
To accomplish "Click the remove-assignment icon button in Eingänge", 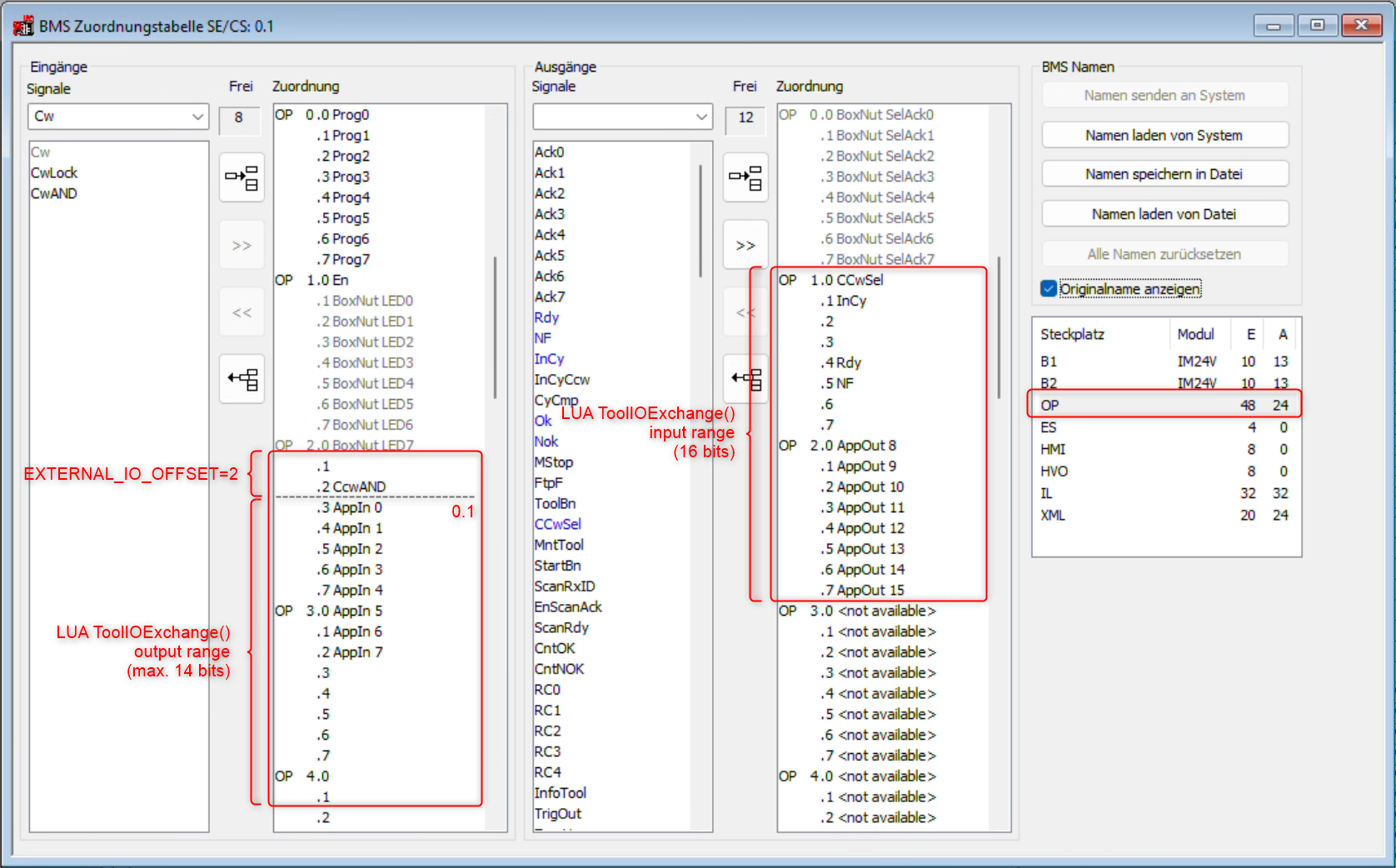I will [x=242, y=379].
